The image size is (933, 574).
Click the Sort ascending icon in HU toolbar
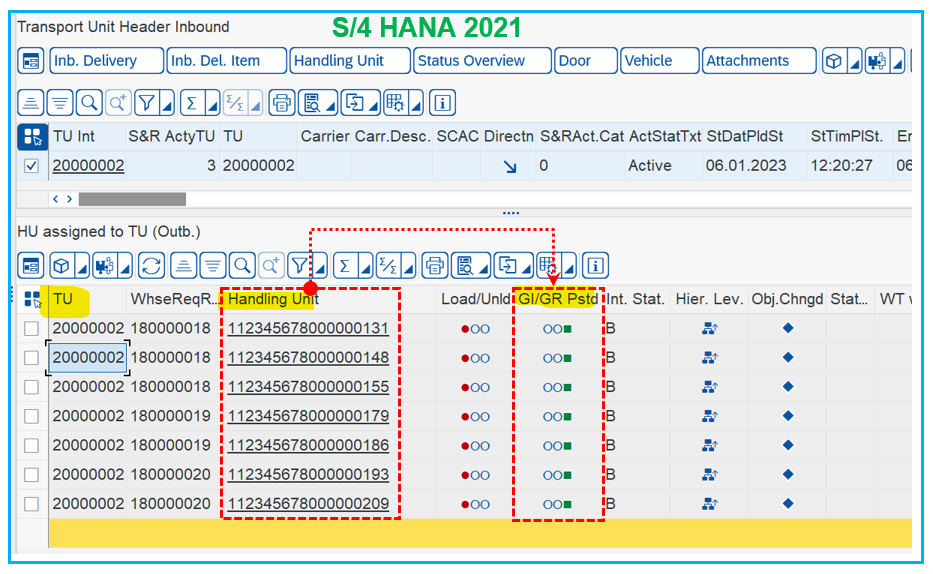182,266
